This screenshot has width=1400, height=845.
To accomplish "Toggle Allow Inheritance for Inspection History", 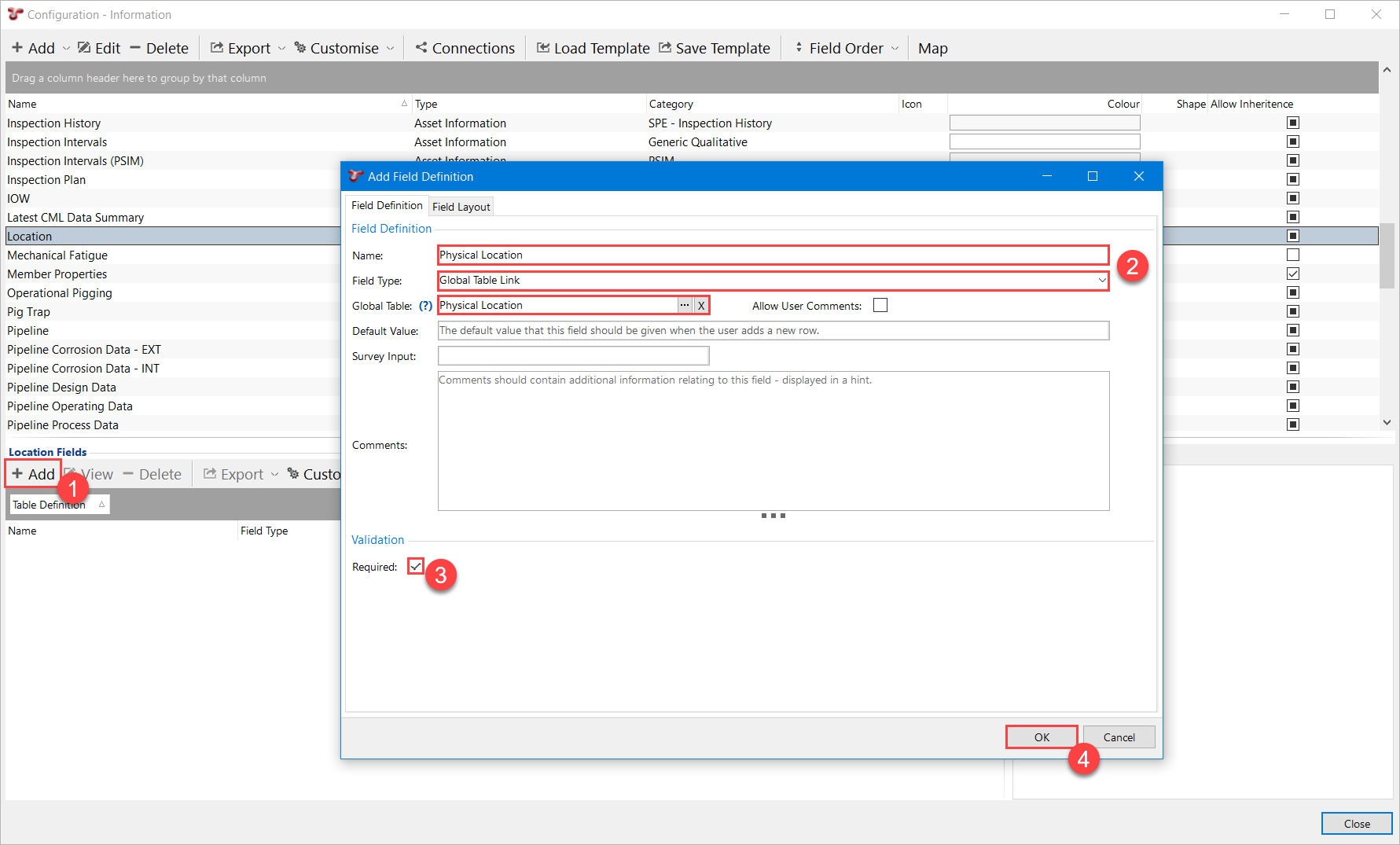I will click(1293, 123).
